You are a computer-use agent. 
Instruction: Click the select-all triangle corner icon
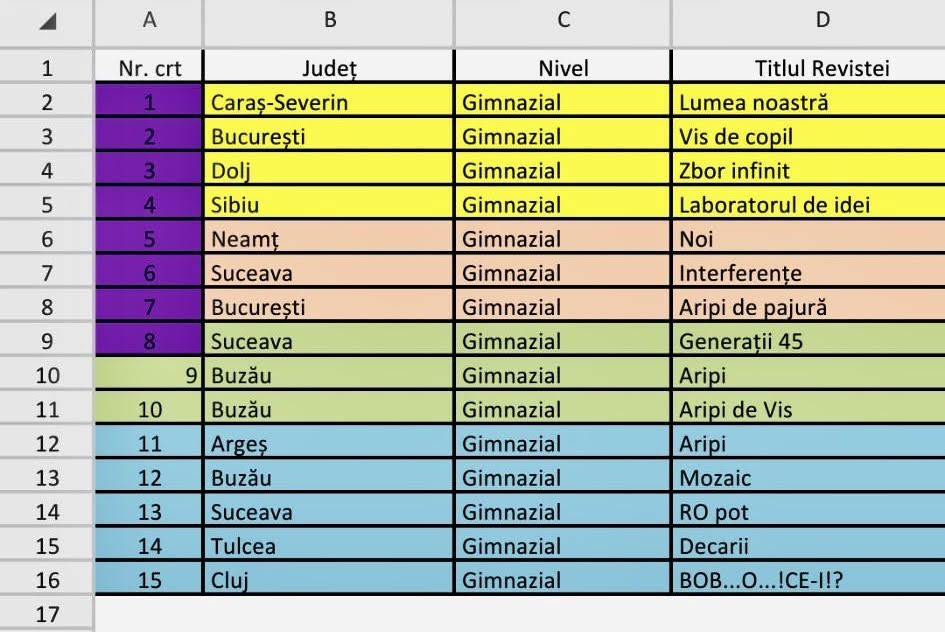48,22
